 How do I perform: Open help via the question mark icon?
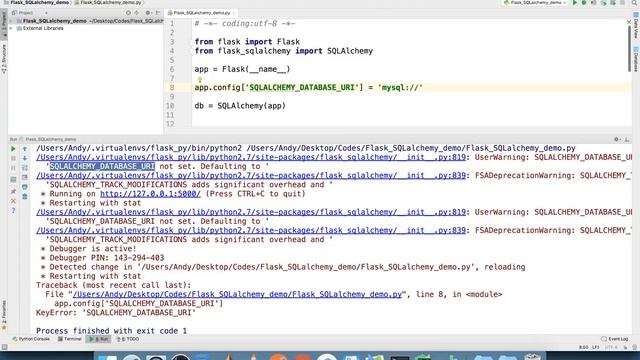(13, 211)
